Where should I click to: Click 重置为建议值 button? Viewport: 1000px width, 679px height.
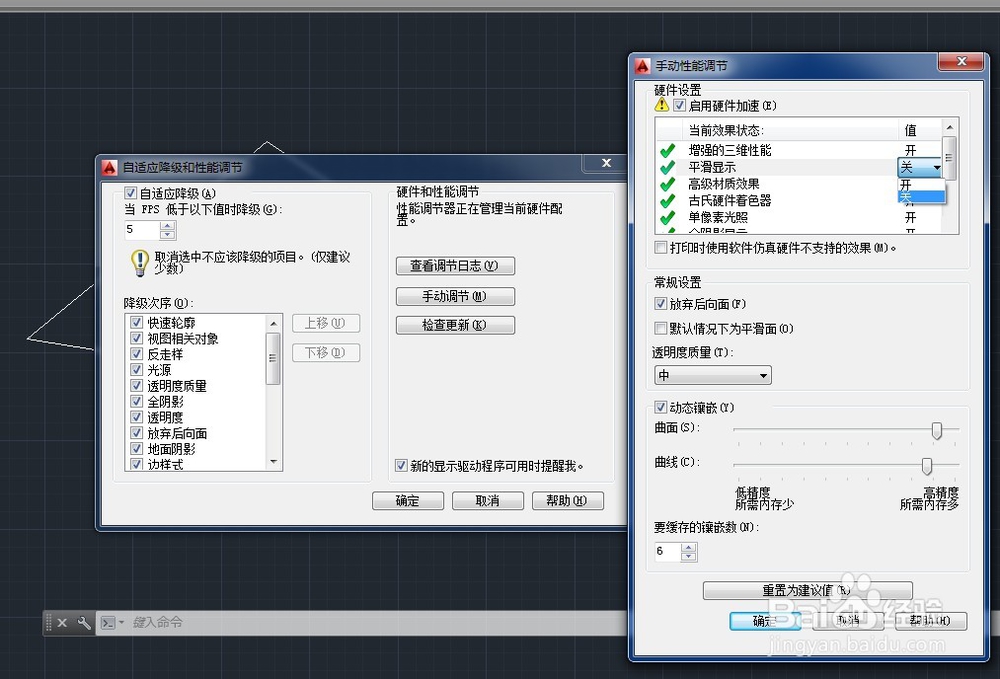point(807,590)
